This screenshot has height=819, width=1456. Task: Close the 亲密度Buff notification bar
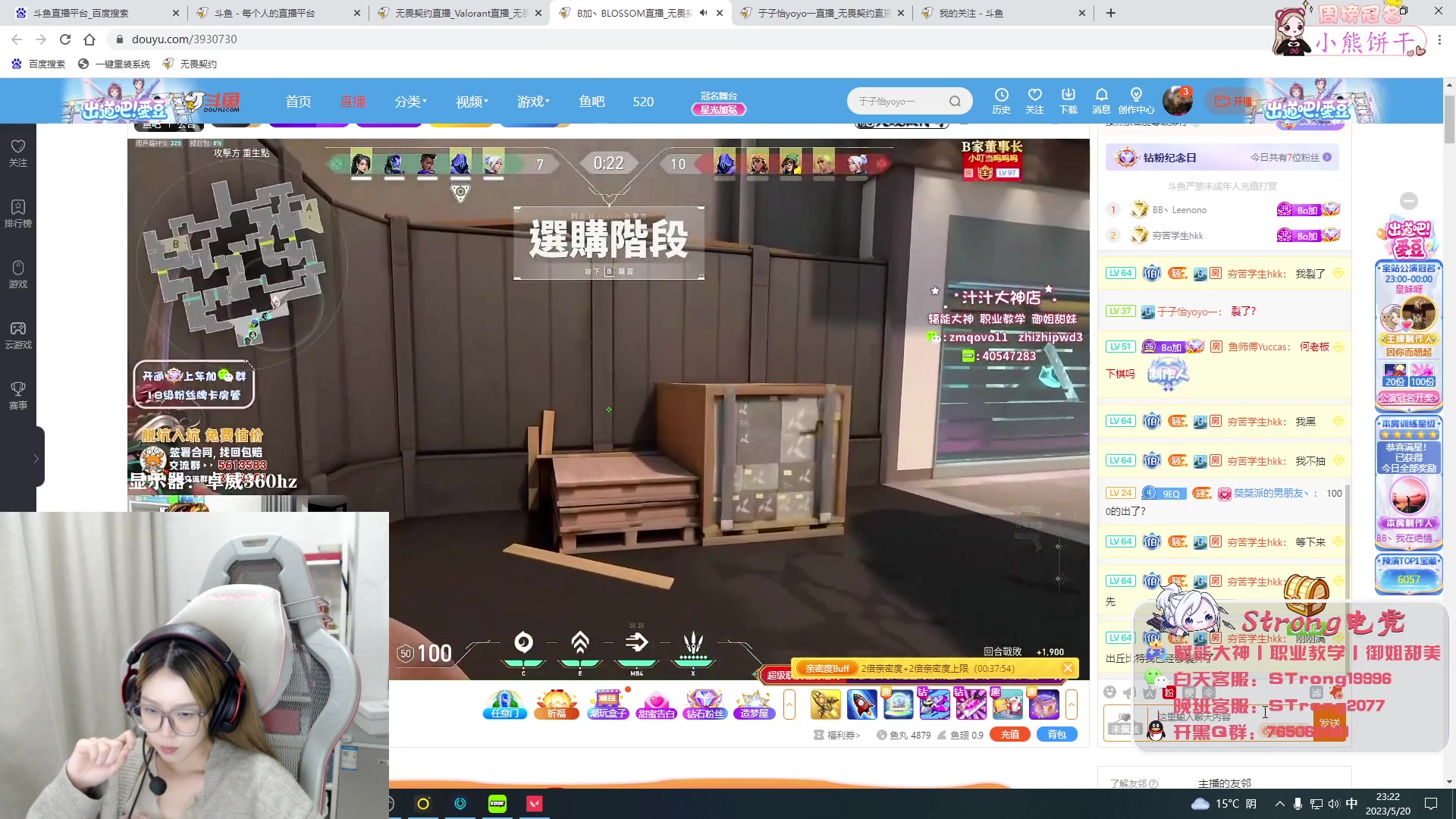coord(1068,668)
